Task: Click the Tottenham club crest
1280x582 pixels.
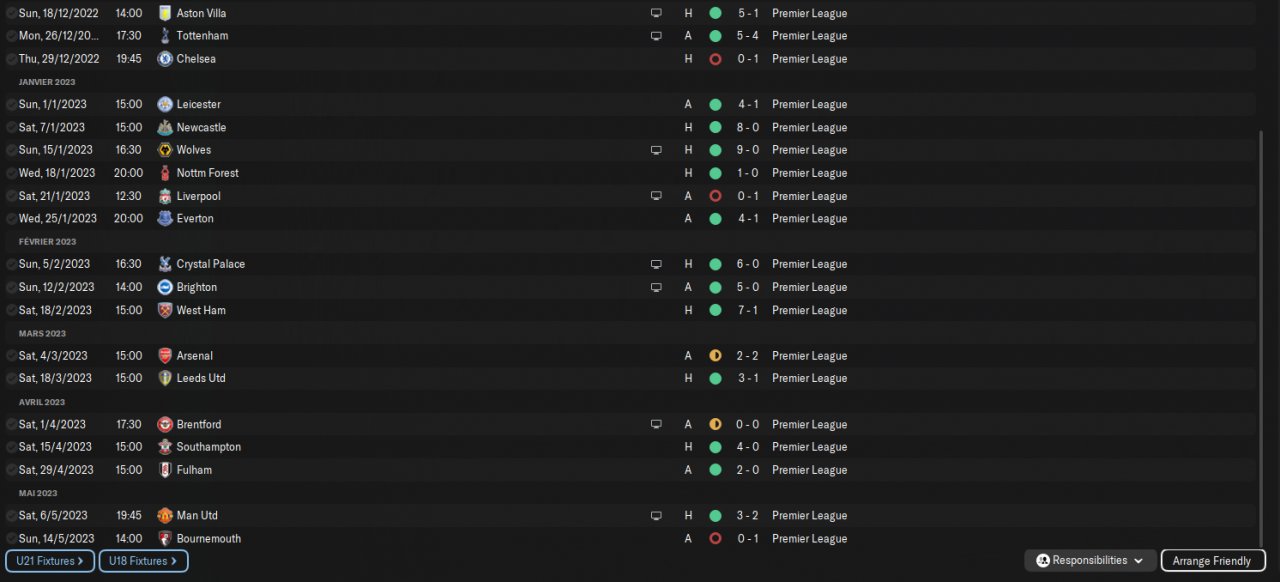Action: click(x=165, y=36)
